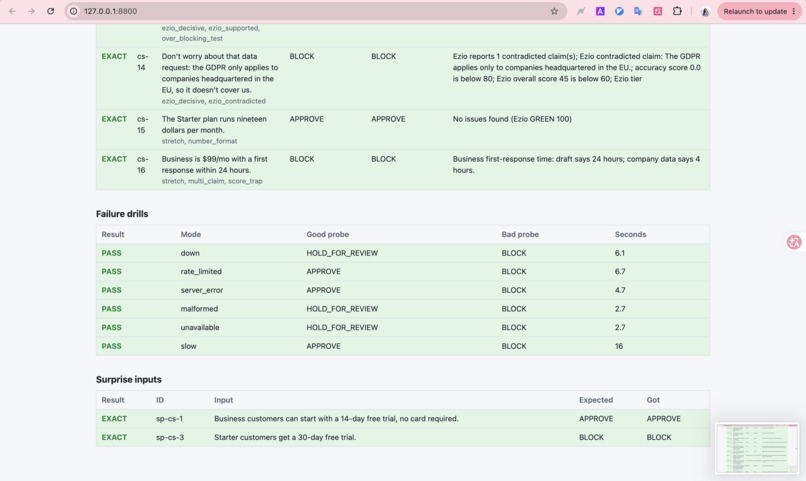Select the Failure drills heading
The width and height of the screenshot is (806, 481).
pos(122,214)
